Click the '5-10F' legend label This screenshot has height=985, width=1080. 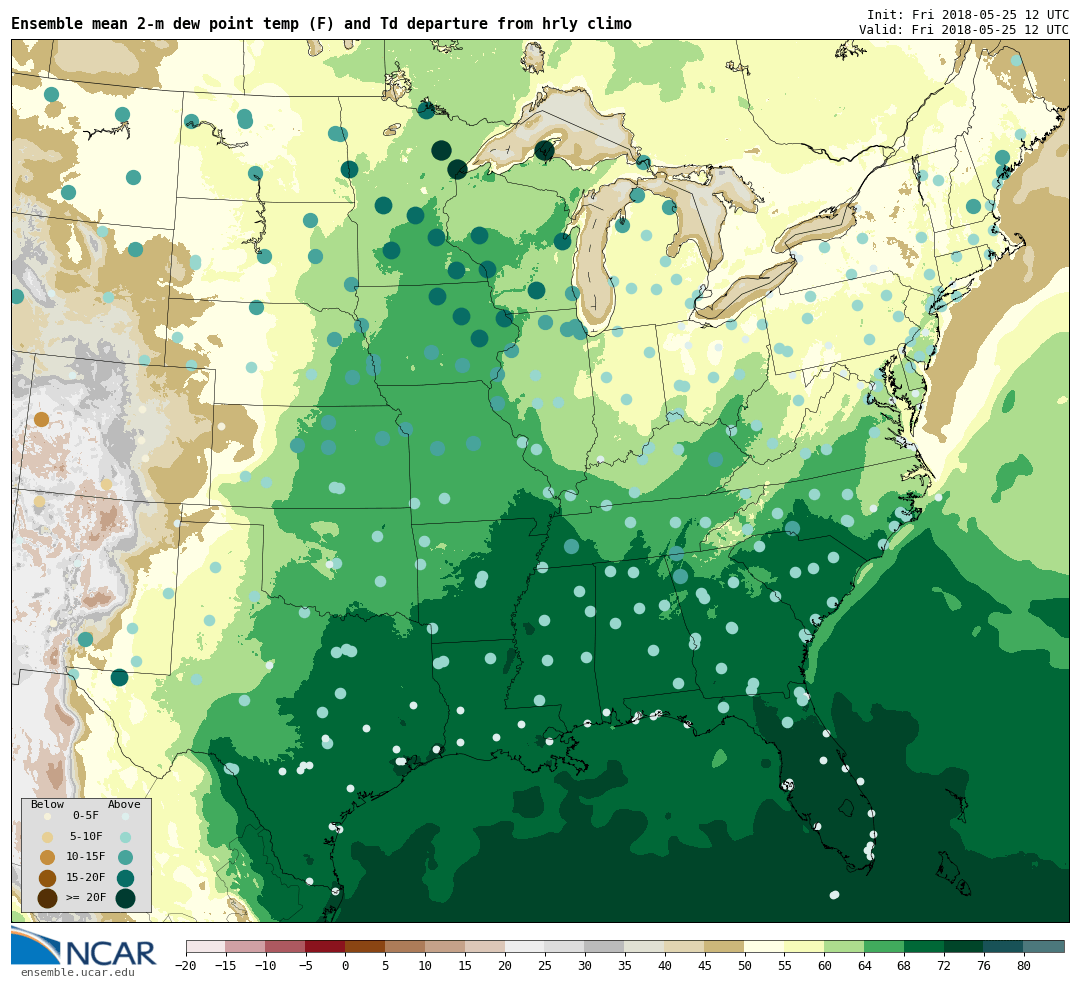86,836
